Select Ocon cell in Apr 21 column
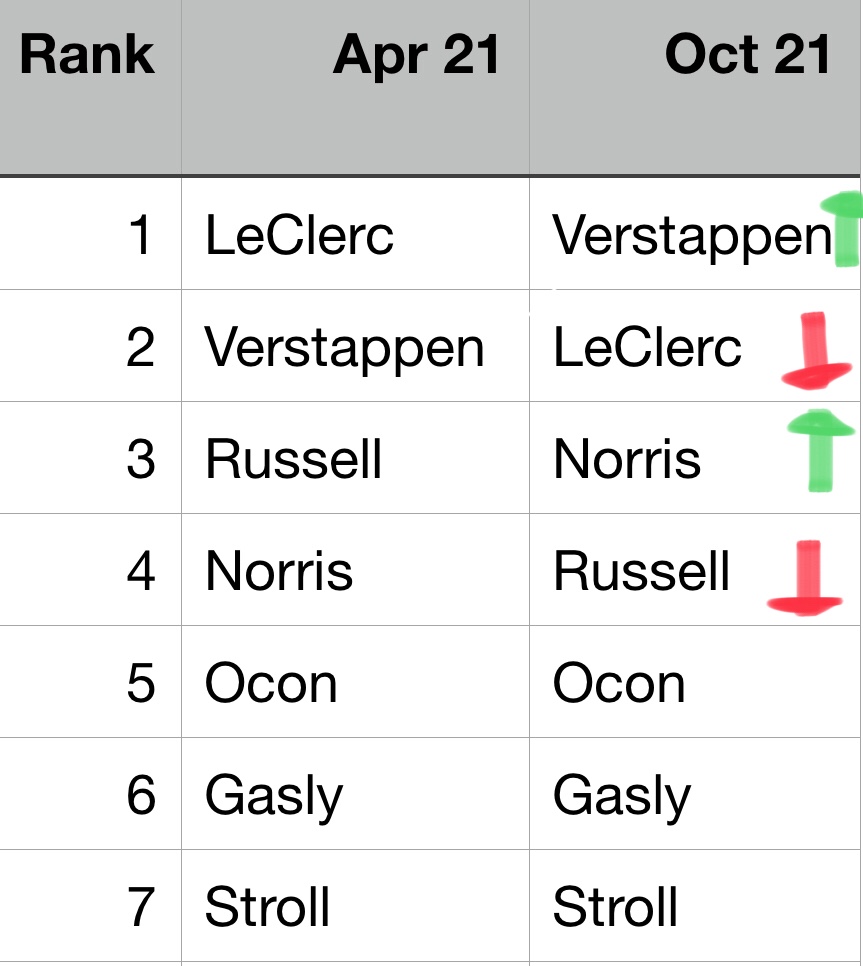 (271, 684)
